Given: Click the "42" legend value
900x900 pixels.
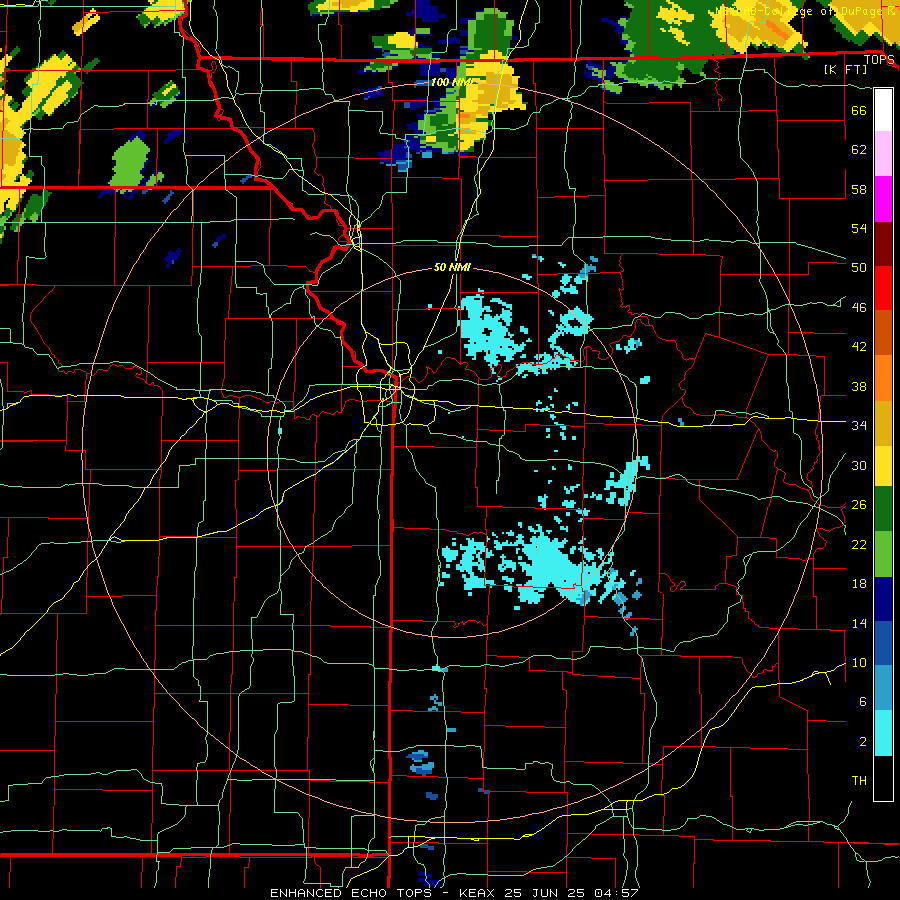Looking at the screenshot, I should click(859, 347).
